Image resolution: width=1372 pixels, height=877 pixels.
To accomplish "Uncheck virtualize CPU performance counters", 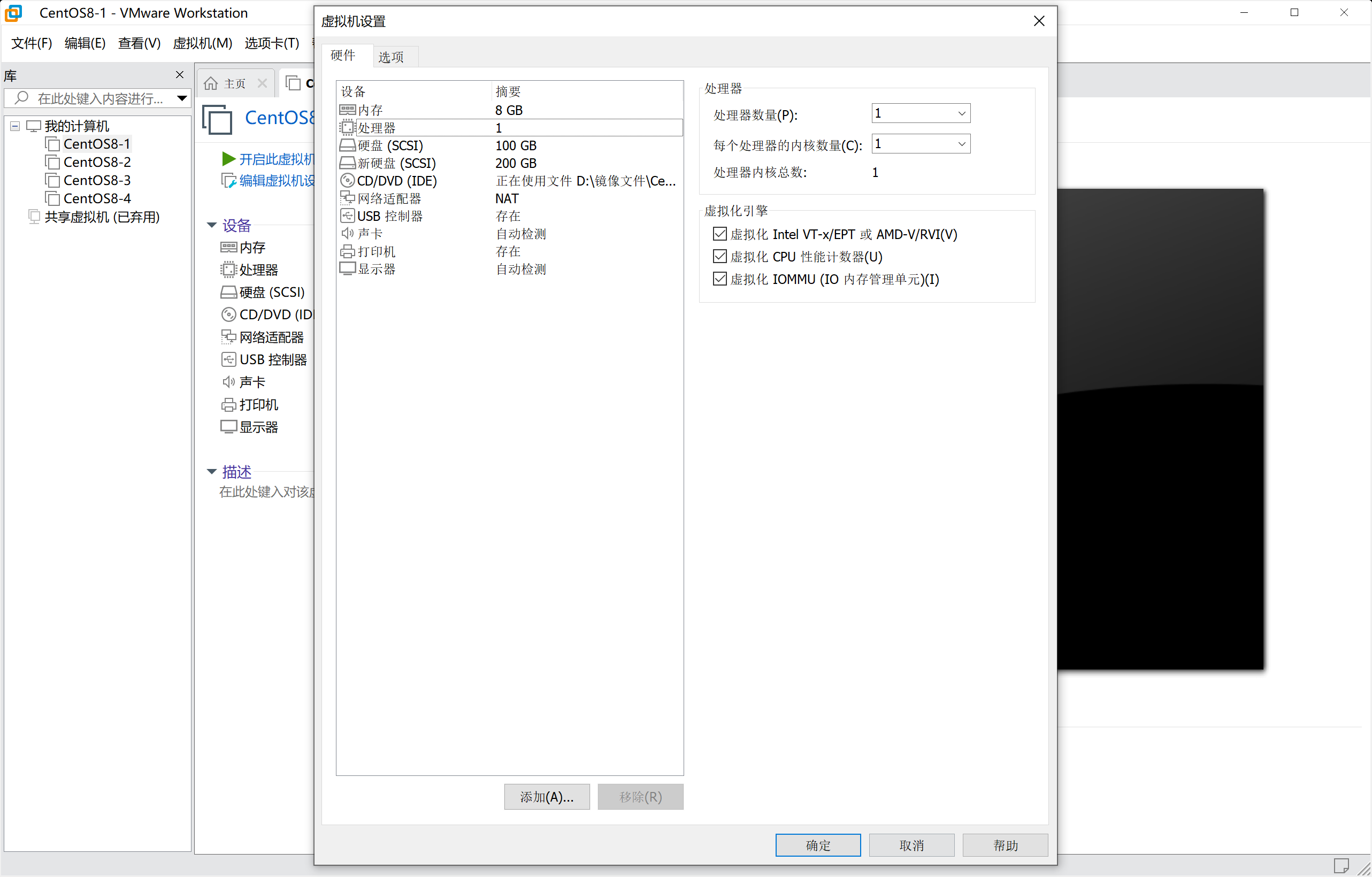I will (719, 256).
